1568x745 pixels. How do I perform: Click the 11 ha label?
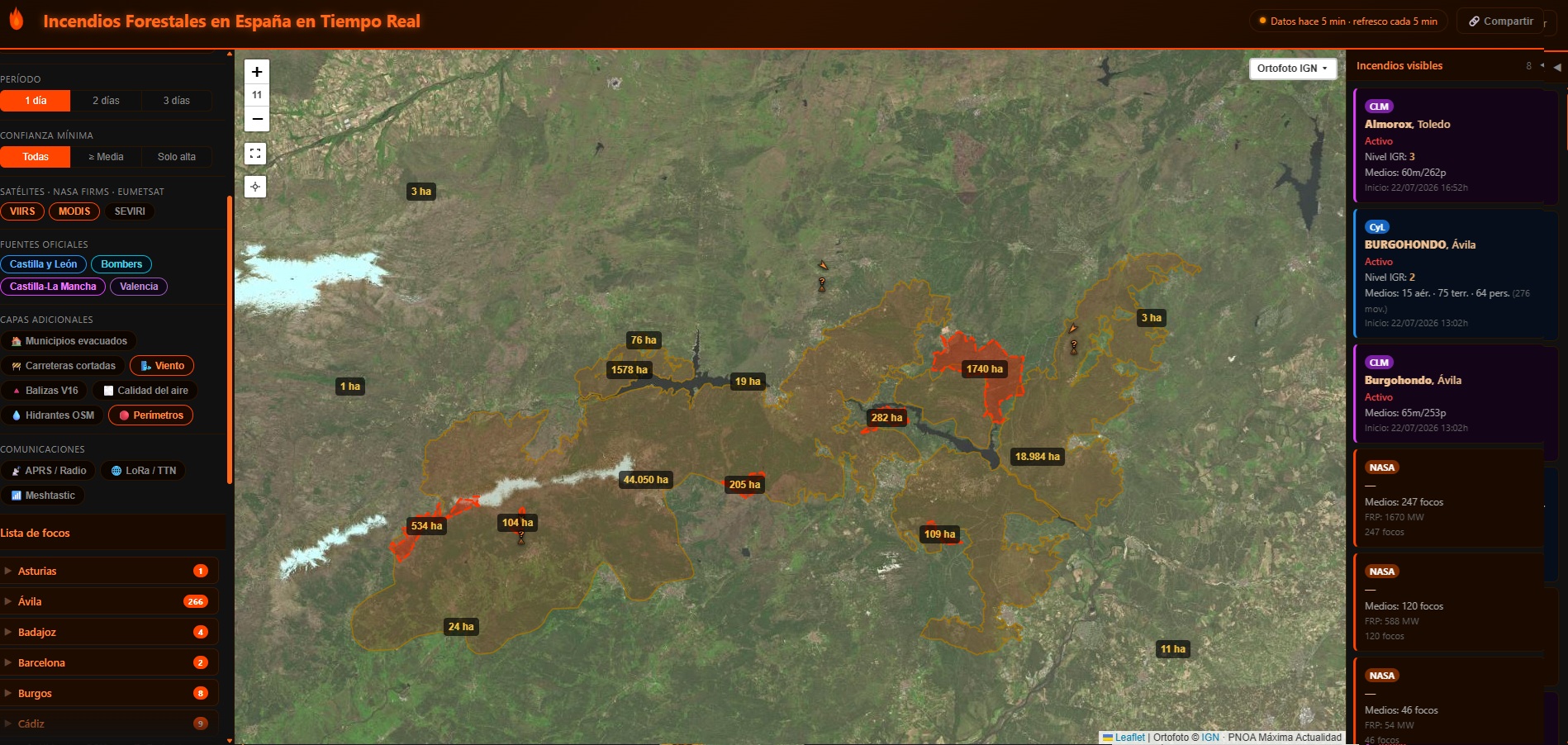pyautogui.click(x=1172, y=649)
